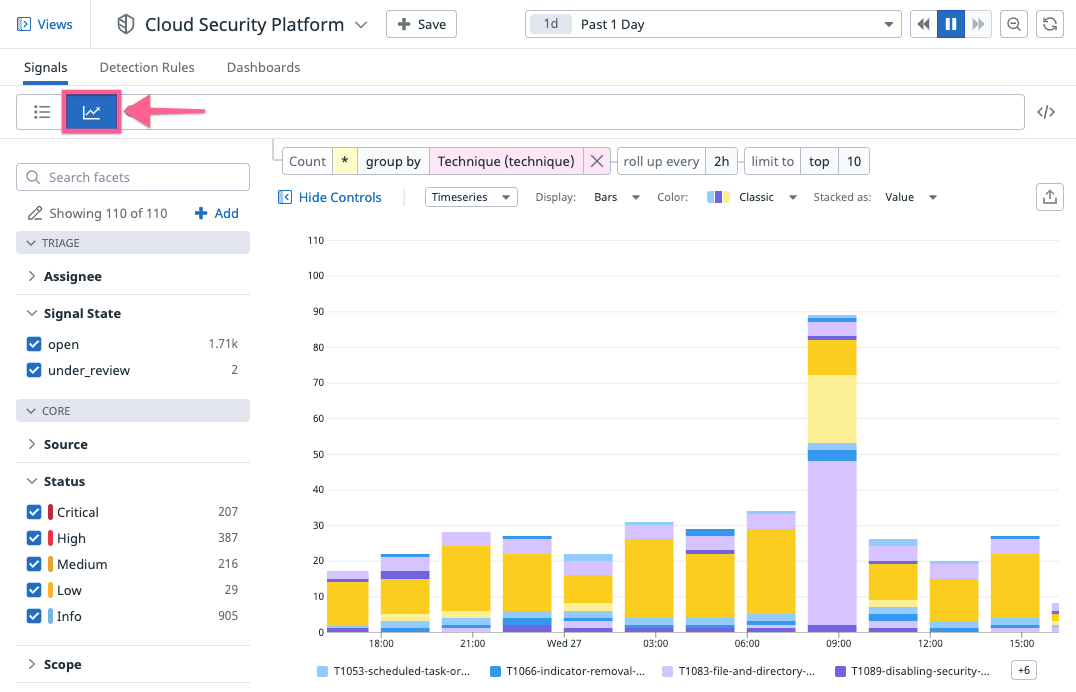
Task: Click the export graph icon
Action: 1049,197
